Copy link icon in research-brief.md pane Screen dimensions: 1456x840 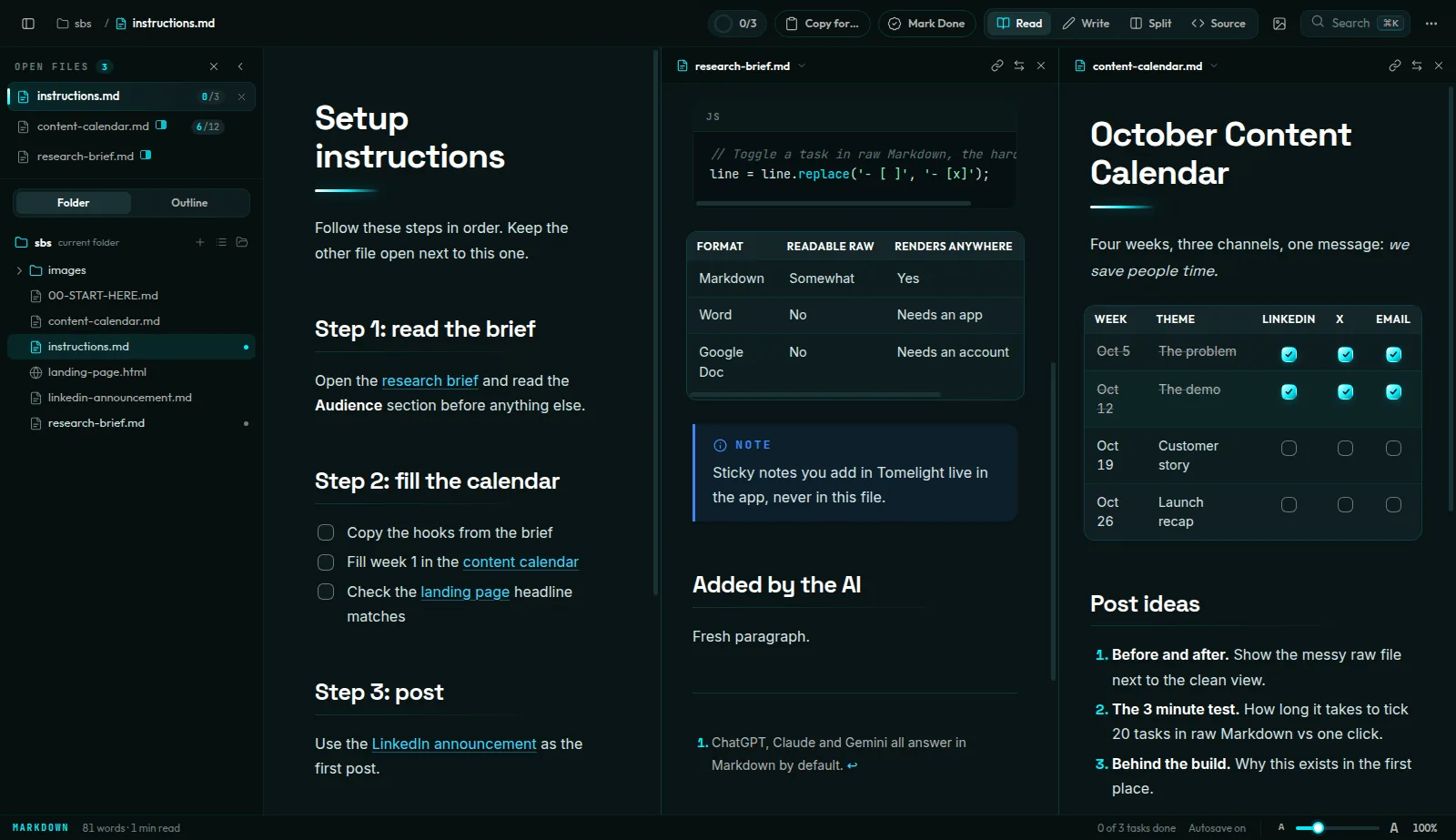[997, 66]
